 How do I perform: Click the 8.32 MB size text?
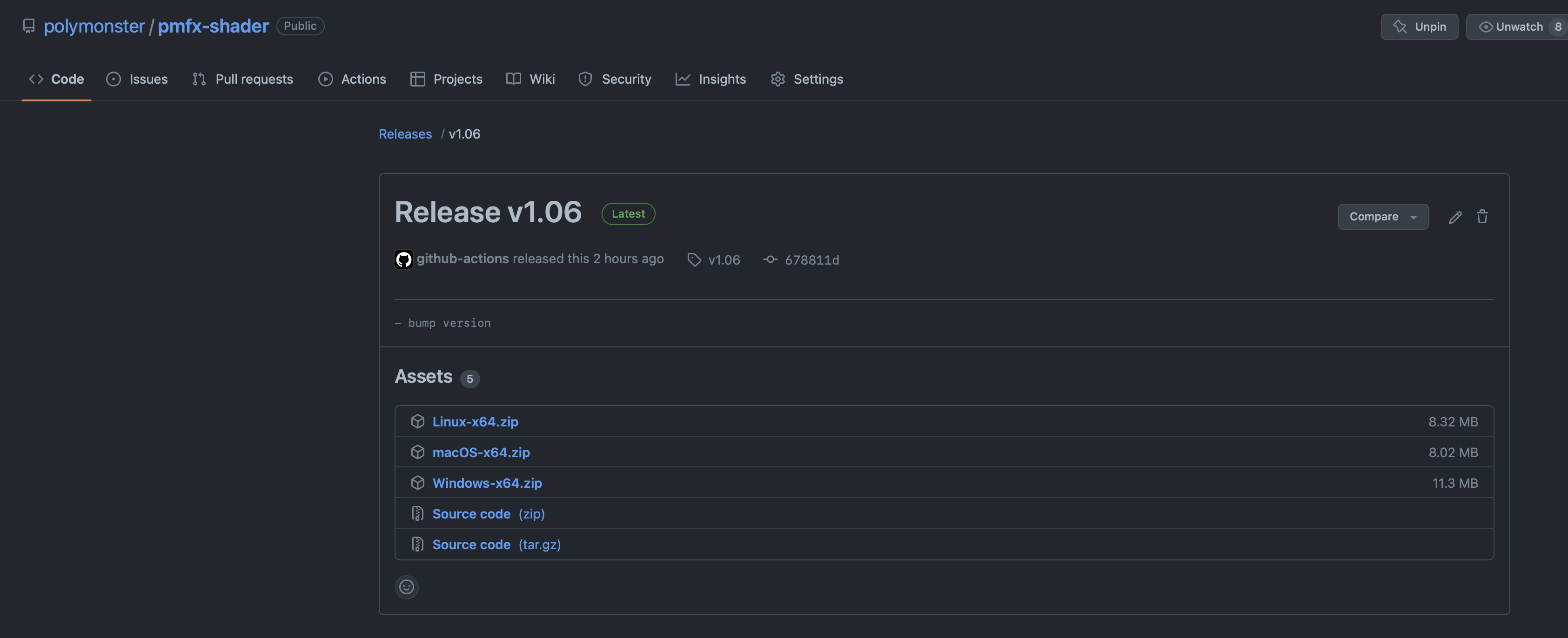tap(1453, 421)
